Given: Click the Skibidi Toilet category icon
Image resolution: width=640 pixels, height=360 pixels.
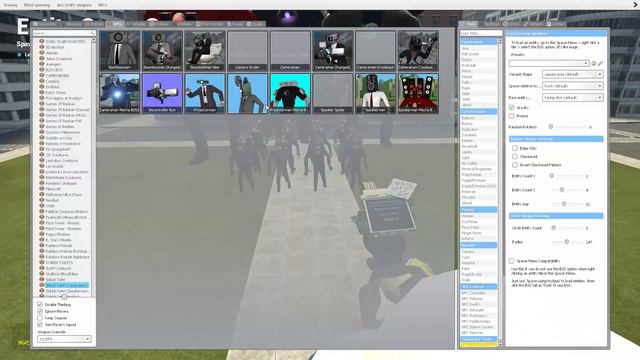Looking at the screenshot, I should (42, 279).
